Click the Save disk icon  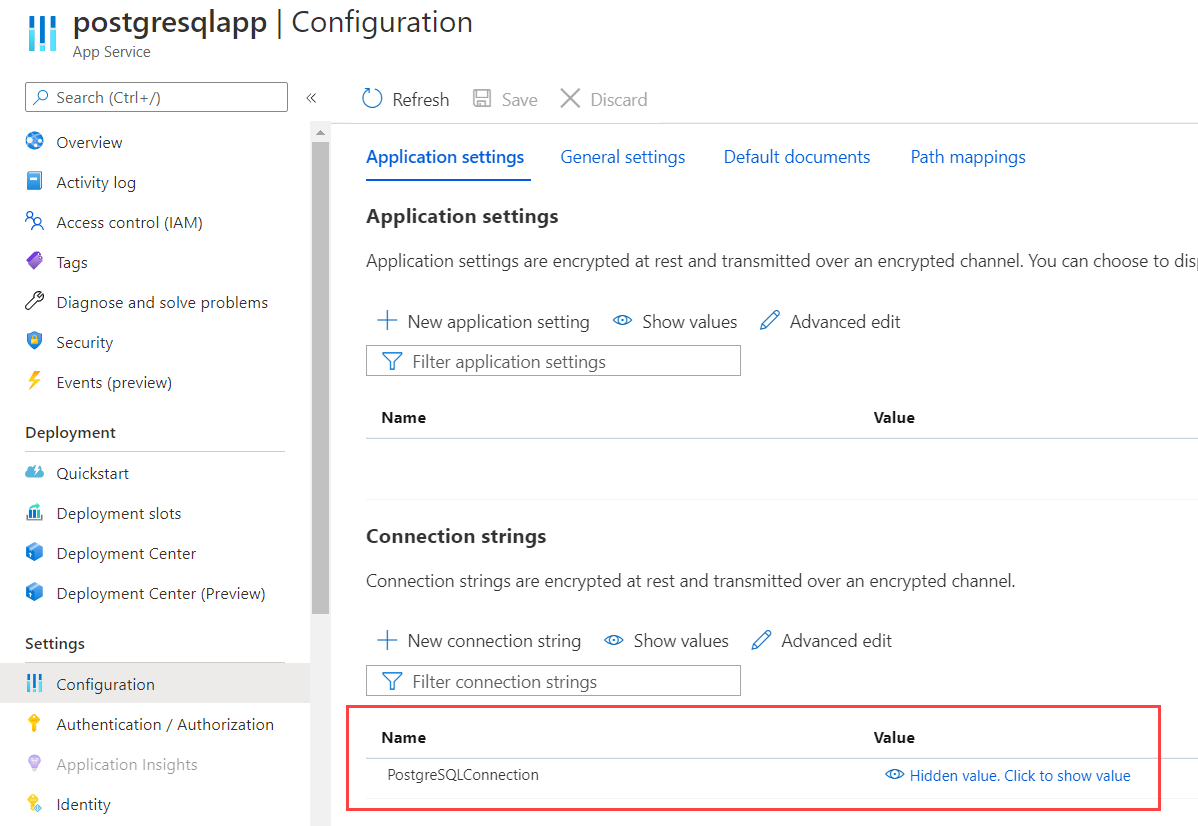coord(482,99)
